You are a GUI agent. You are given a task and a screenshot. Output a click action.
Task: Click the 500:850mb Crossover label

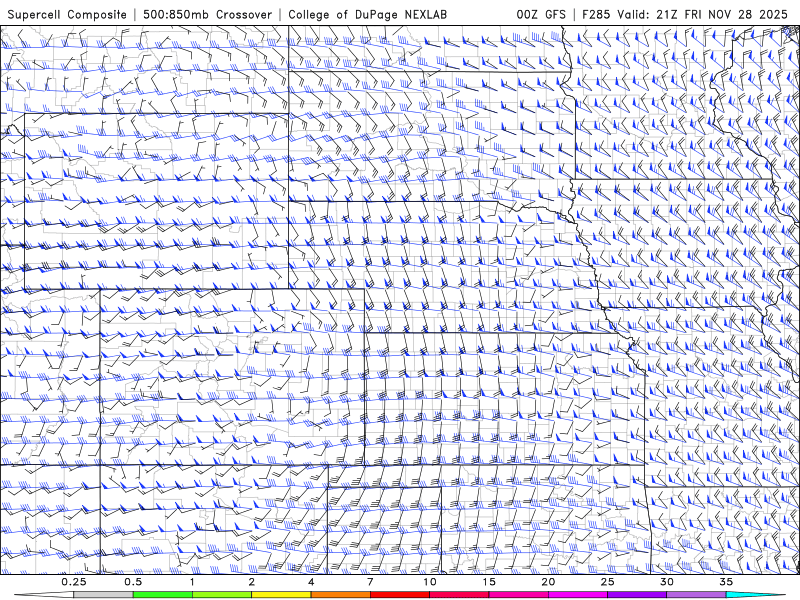[x=208, y=14]
